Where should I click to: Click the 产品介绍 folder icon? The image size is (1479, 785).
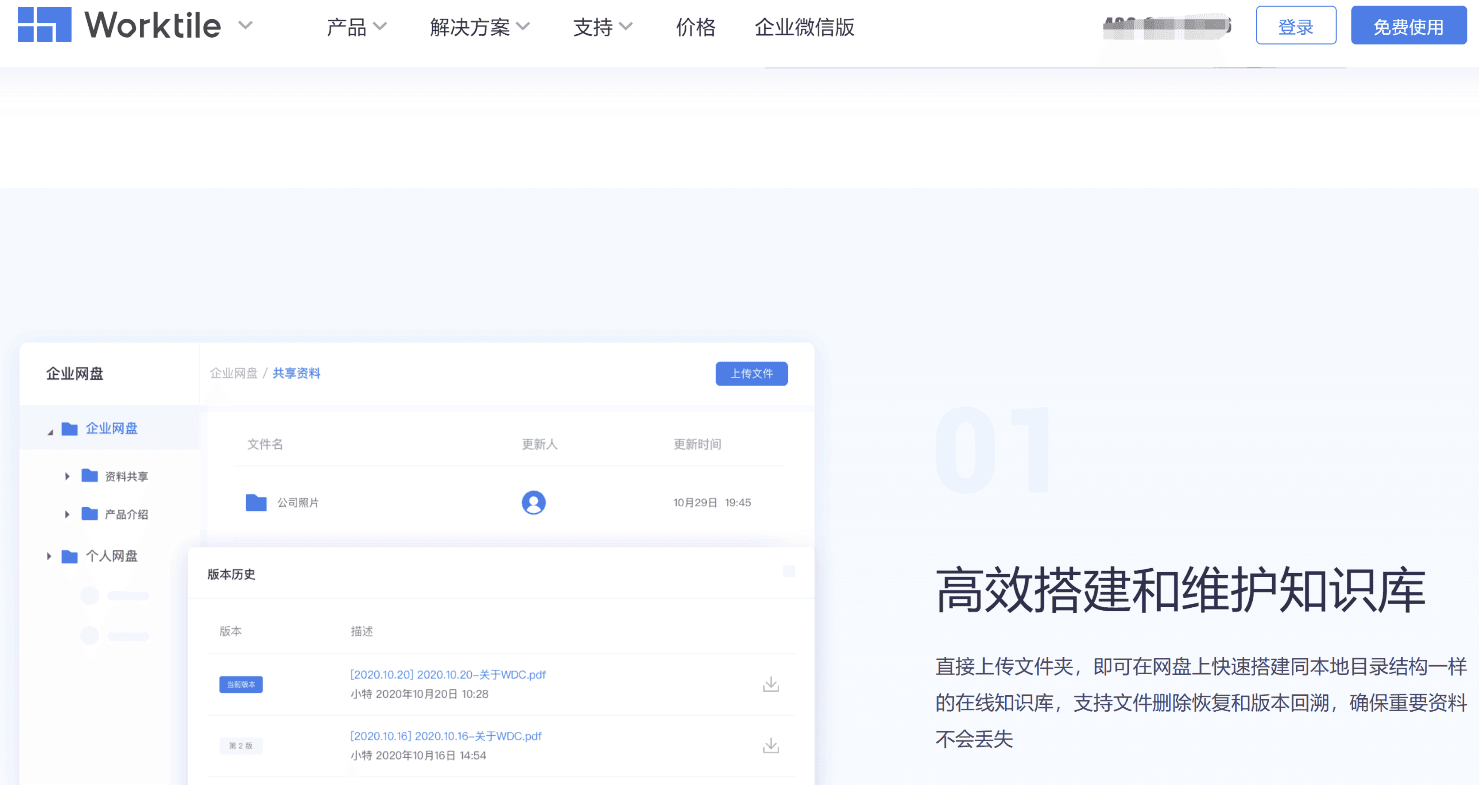click(x=90, y=514)
